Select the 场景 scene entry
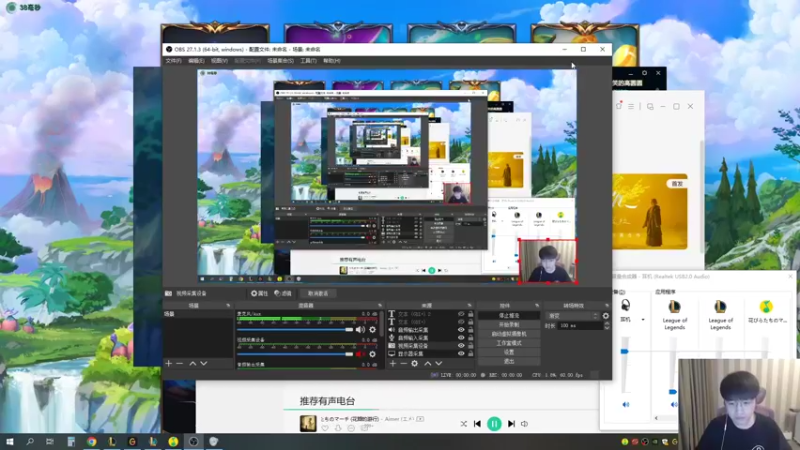The height and width of the screenshot is (450, 800). click(x=198, y=314)
